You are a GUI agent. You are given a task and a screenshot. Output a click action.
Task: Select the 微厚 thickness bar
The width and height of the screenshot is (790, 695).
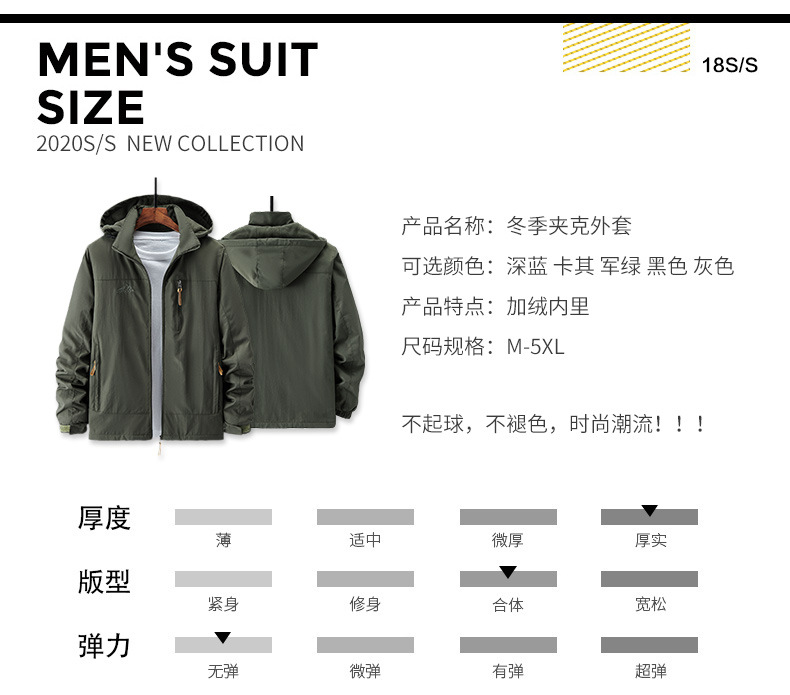[x=508, y=517]
